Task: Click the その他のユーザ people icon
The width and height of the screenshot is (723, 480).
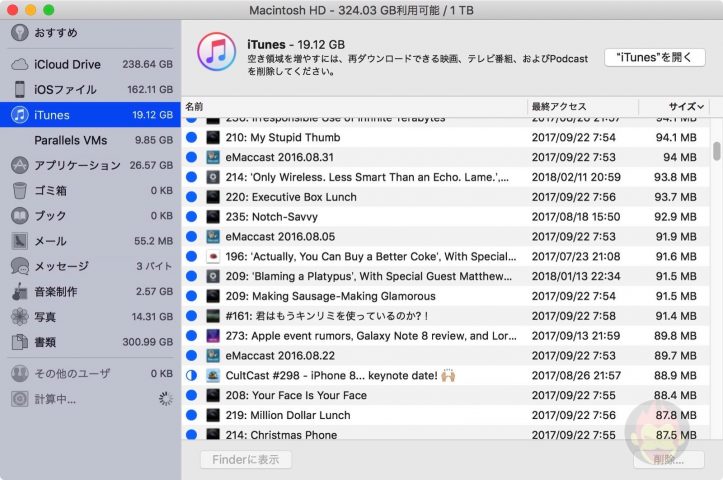Action: [x=19, y=373]
